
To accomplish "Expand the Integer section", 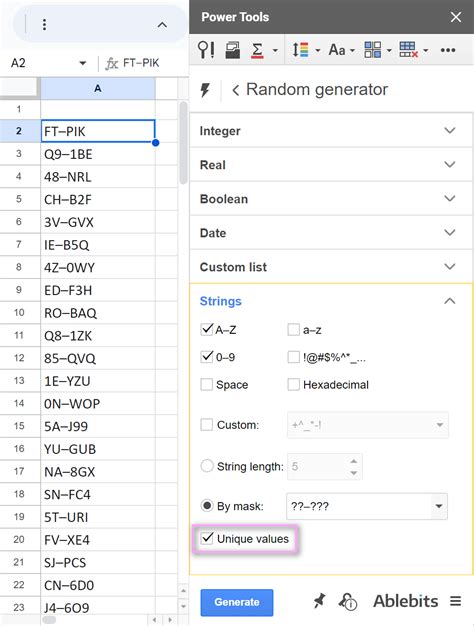I will [x=331, y=131].
